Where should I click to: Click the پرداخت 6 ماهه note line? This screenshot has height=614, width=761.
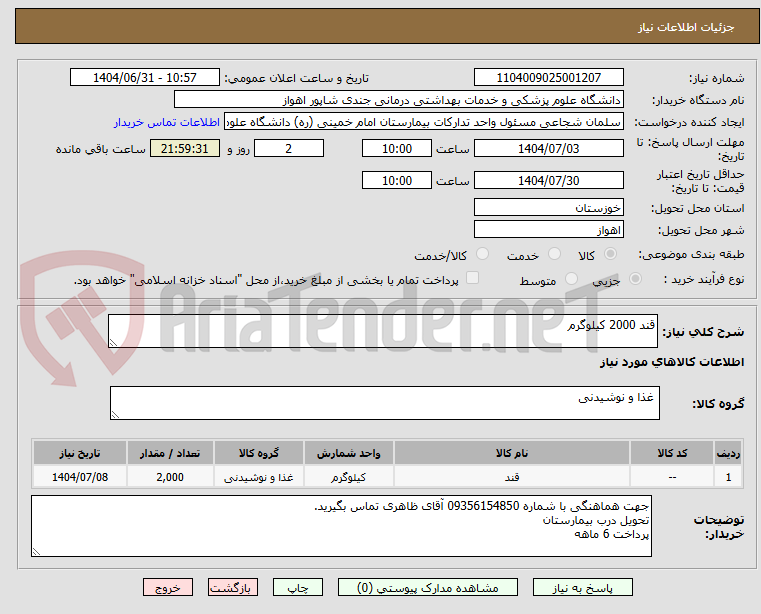tap(612, 534)
